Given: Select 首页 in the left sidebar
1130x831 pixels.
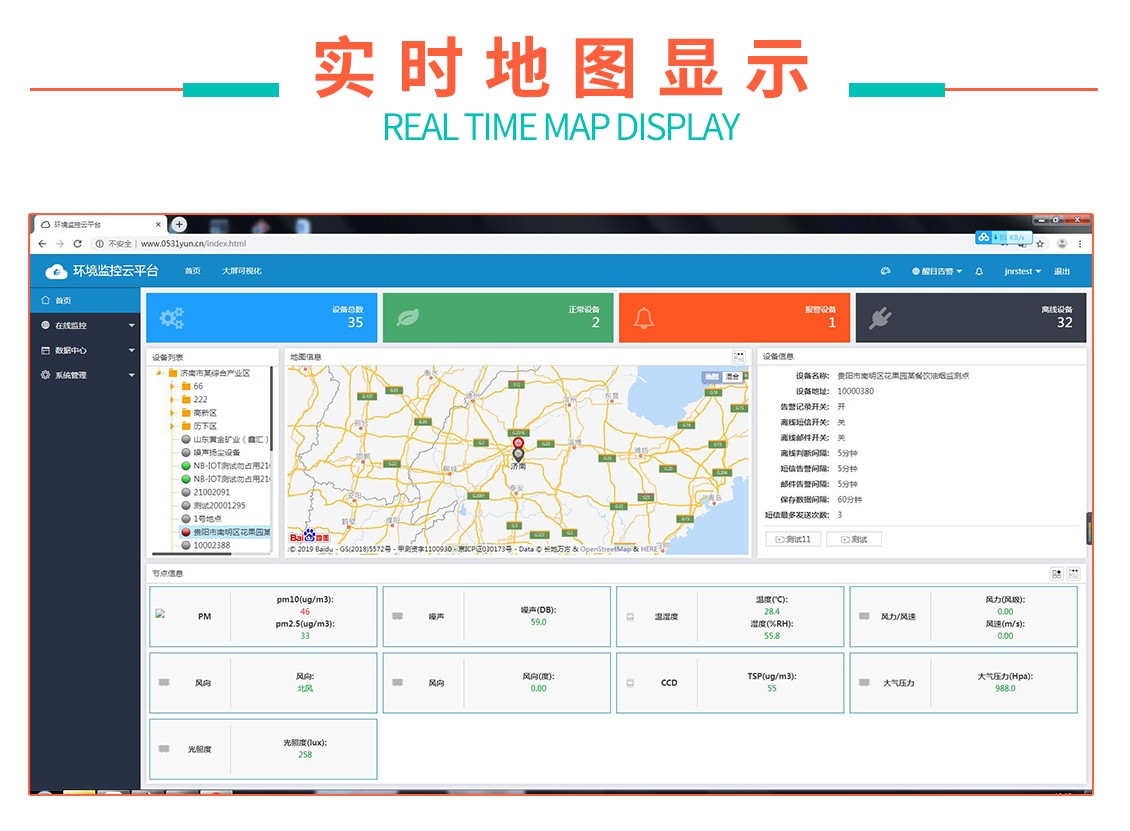Looking at the screenshot, I should pyautogui.click(x=63, y=301).
